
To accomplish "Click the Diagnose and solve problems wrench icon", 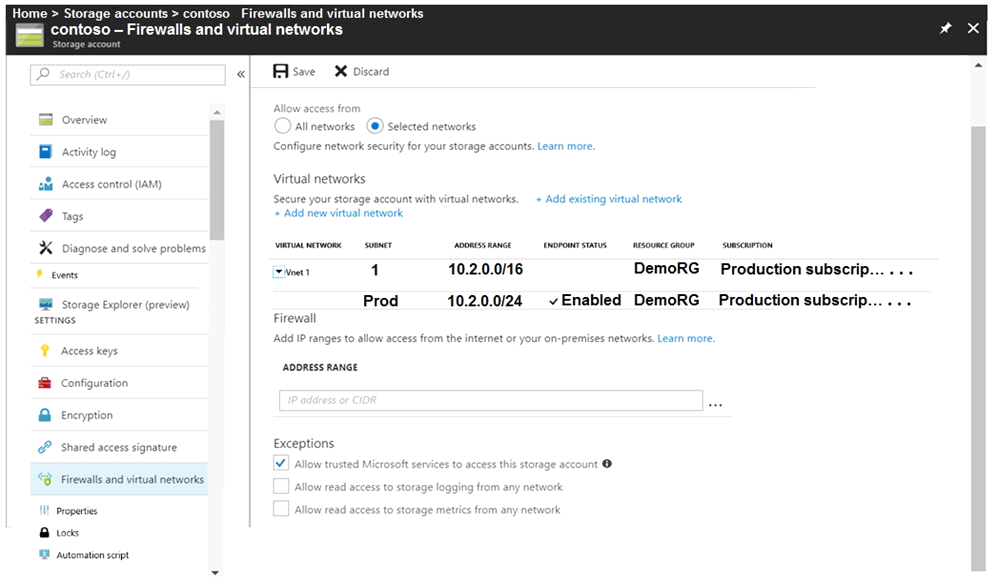I will tap(46, 248).
